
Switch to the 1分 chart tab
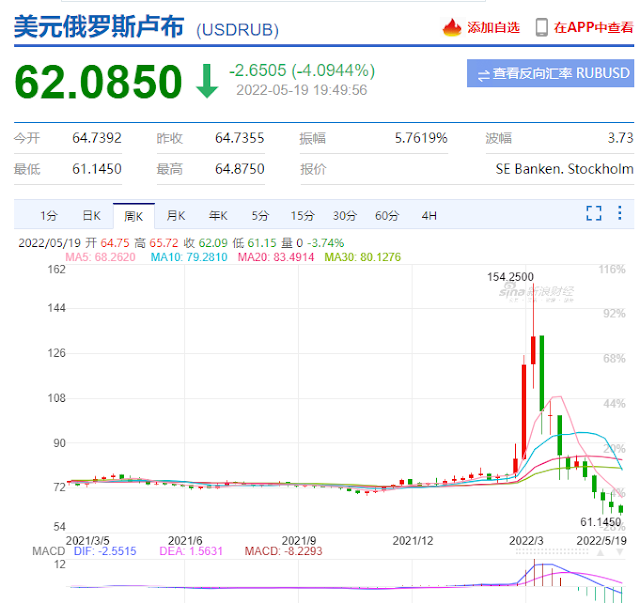[48, 215]
